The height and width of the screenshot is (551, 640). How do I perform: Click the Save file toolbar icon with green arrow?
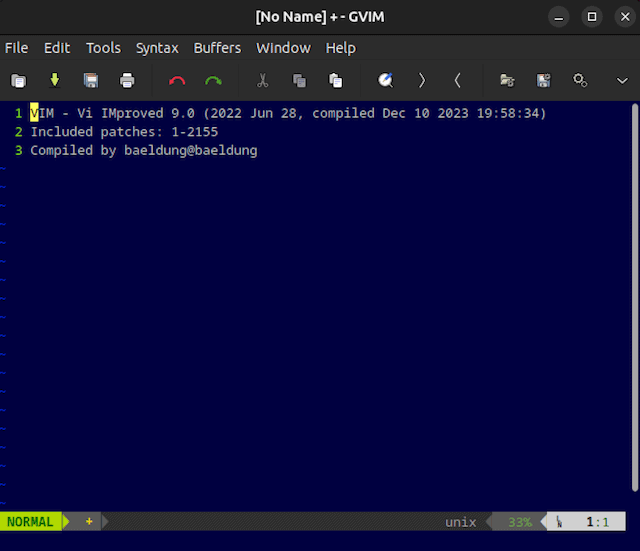[x=54, y=80]
